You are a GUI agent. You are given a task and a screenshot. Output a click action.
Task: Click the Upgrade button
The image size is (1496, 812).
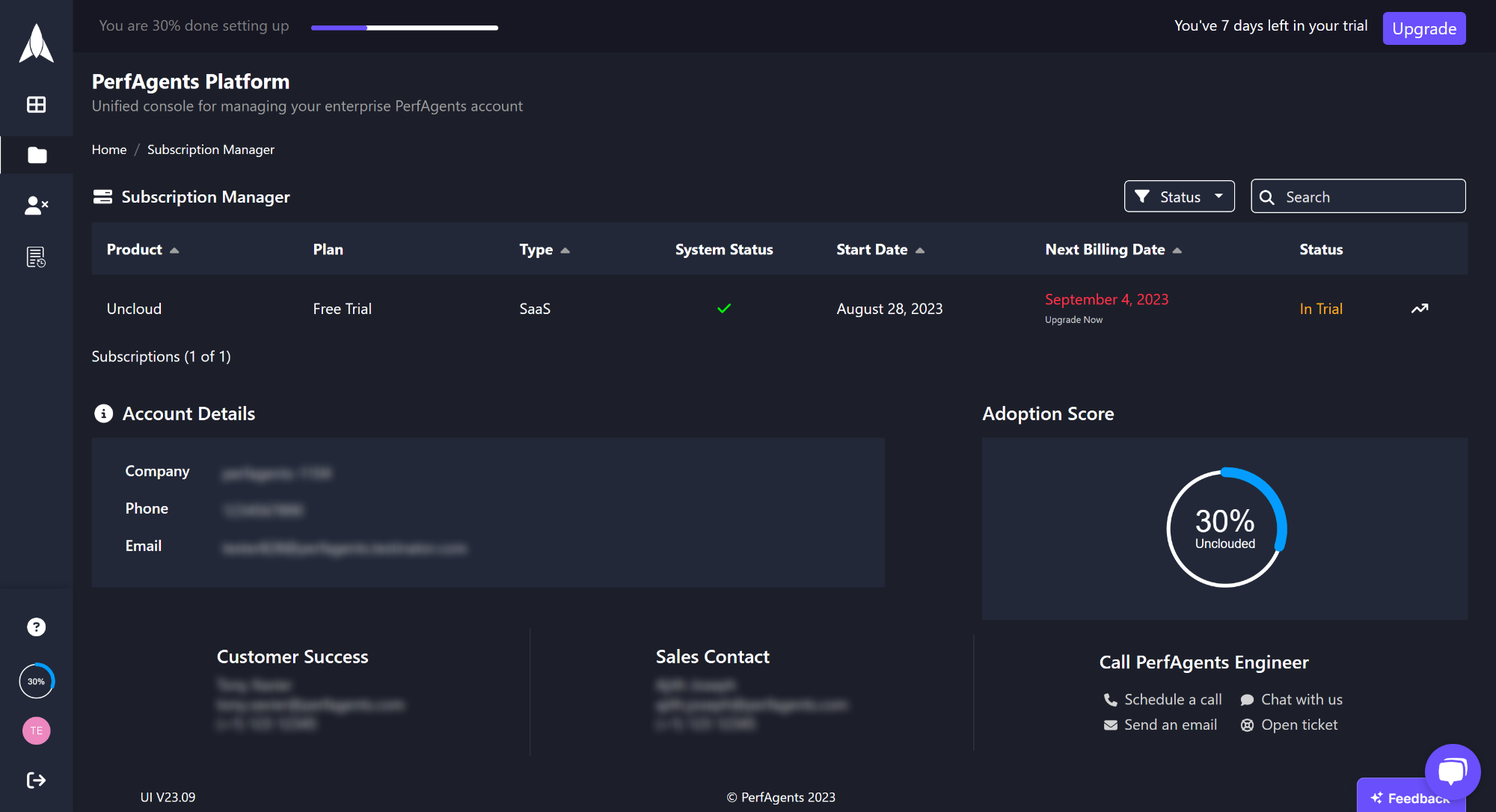coord(1423,28)
